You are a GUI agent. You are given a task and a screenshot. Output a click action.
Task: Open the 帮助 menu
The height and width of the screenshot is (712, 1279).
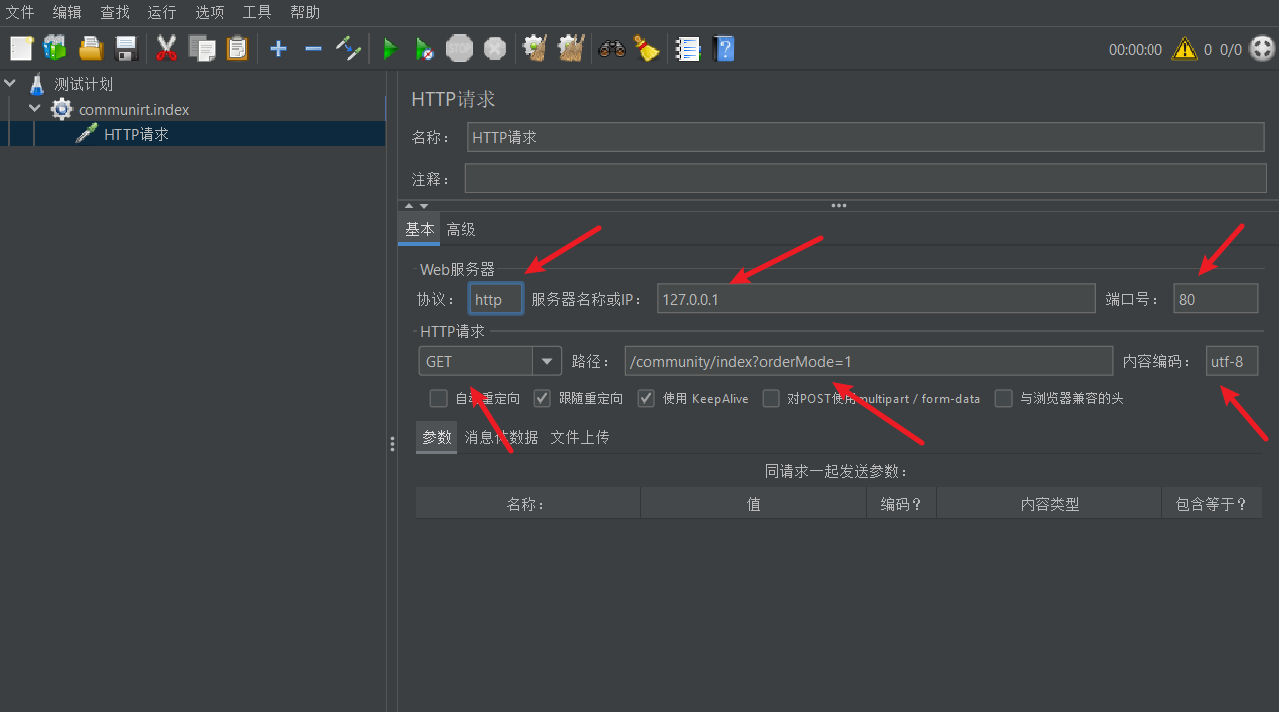pyautogui.click(x=305, y=12)
